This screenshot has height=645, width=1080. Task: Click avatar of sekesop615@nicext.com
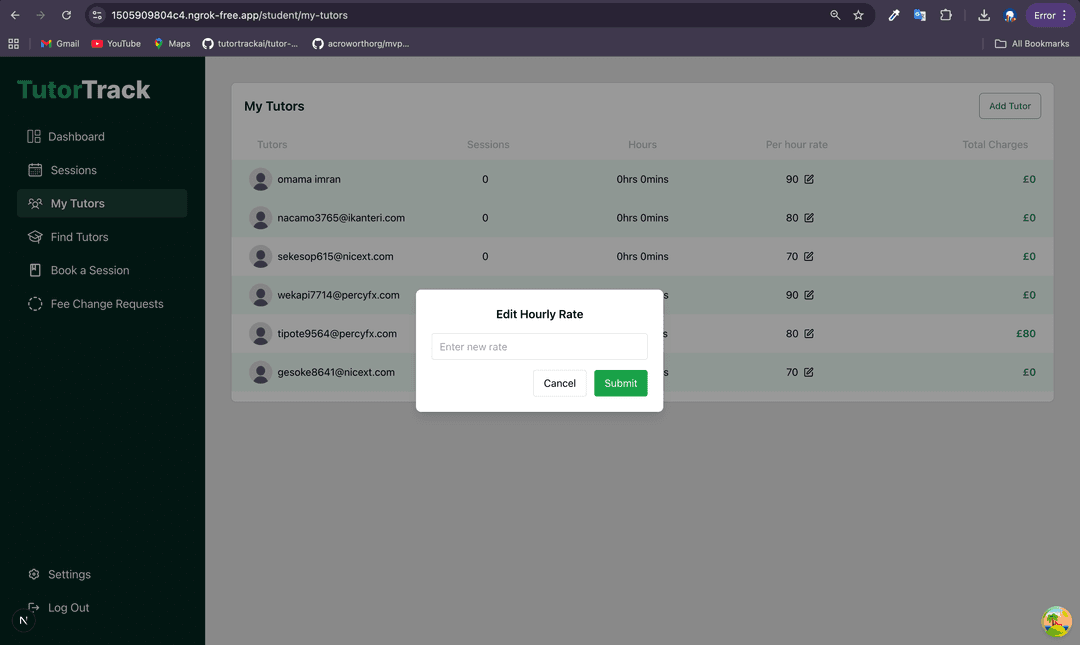(x=260, y=256)
